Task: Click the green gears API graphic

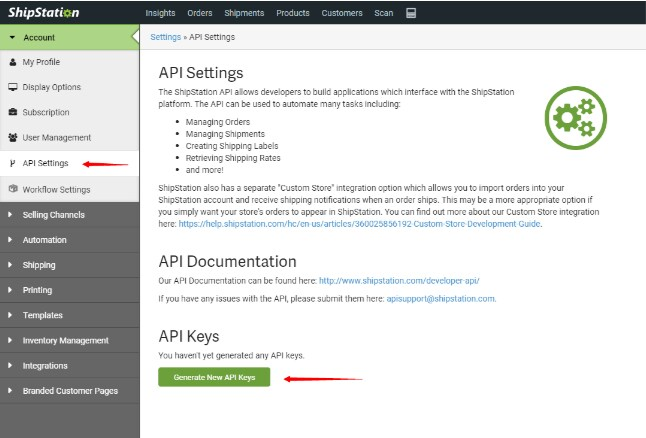Action: click(x=576, y=118)
